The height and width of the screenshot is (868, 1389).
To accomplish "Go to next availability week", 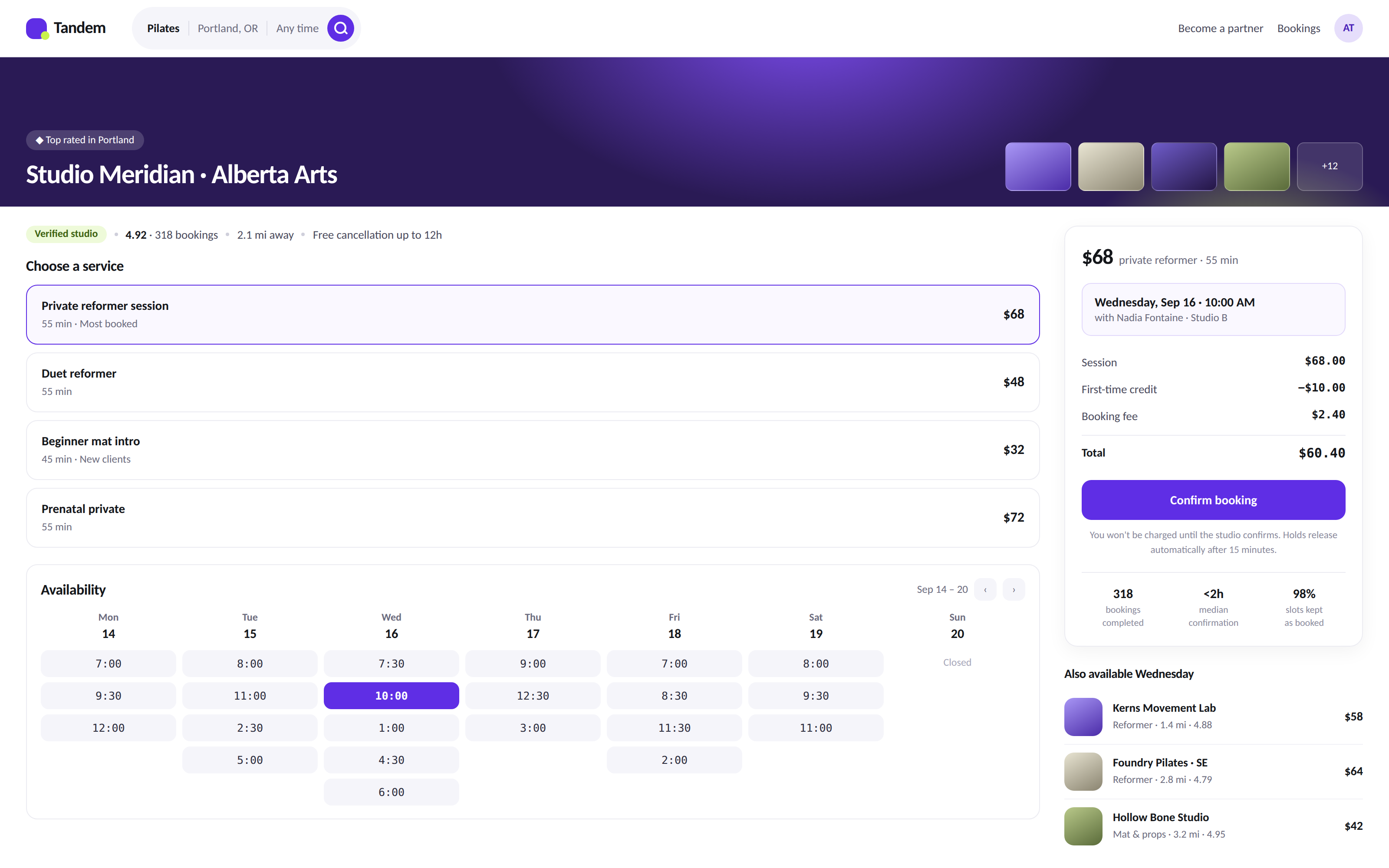I will (x=1014, y=589).
